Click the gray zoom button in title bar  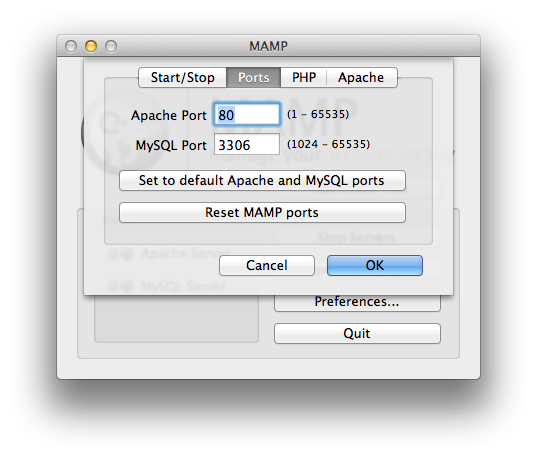tap(111, 46)
